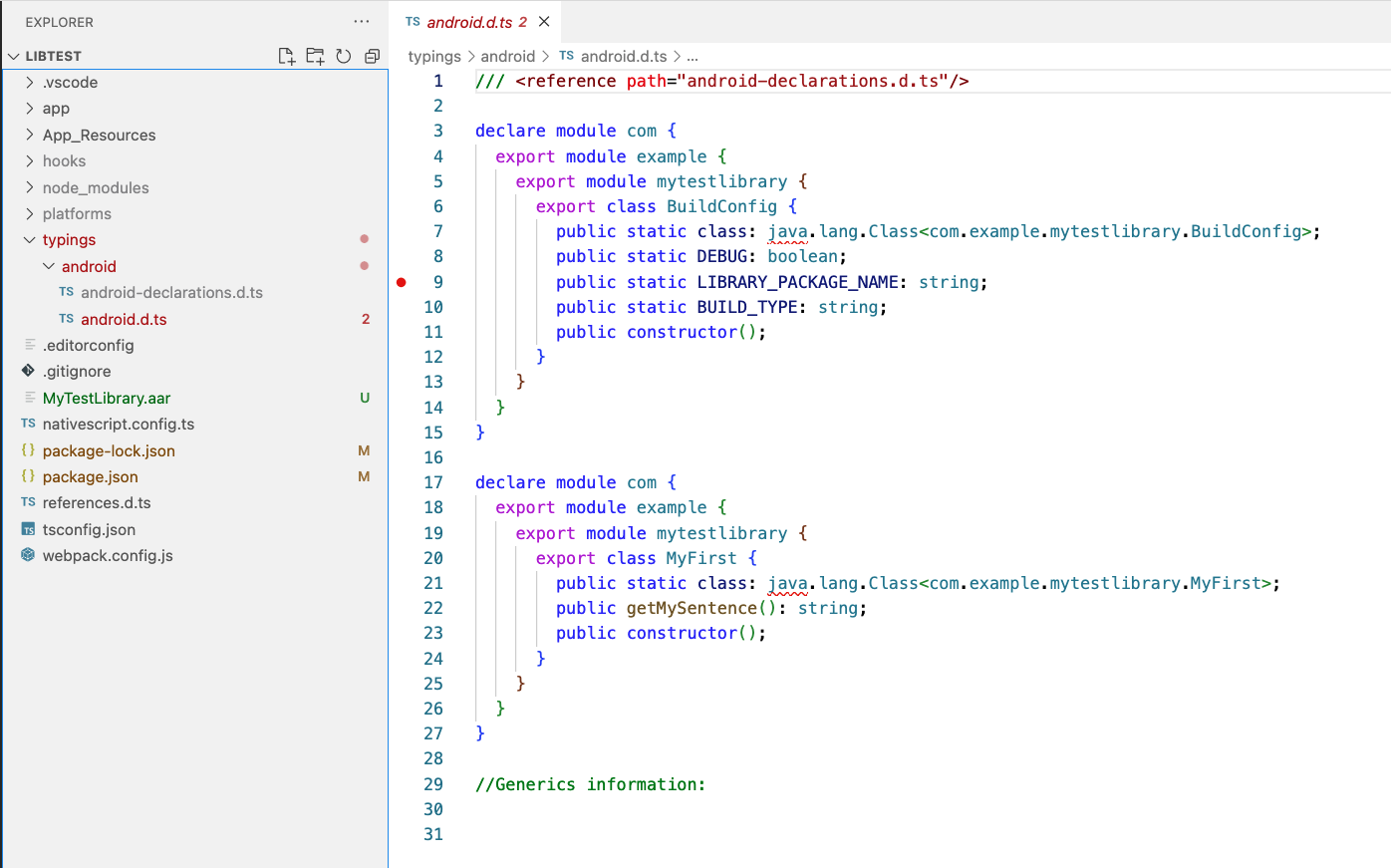
Task: Click the '//Generics information:' comment
Action: pos(590,784)
